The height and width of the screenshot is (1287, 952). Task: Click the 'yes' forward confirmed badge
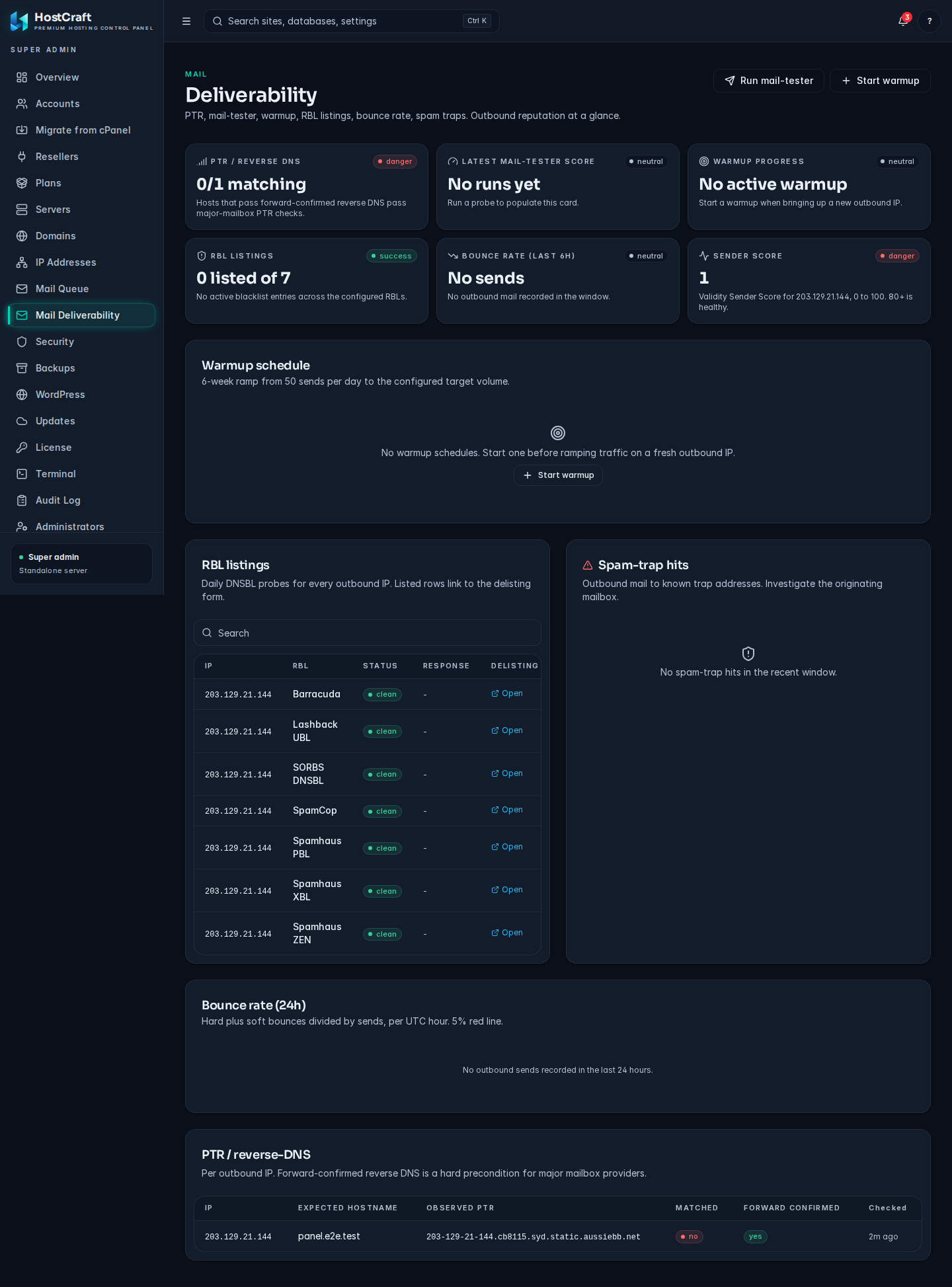756,1237
